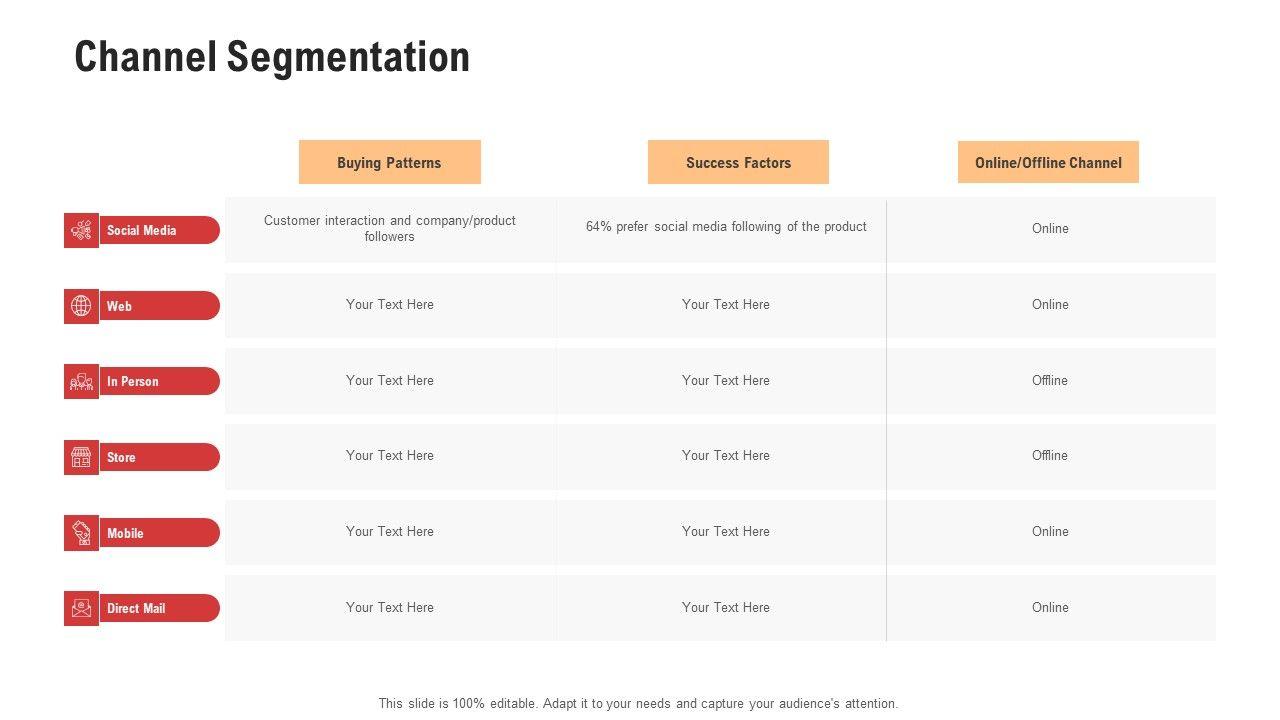Click the Store row label
The height and width of the screenshot is (720, 1280).
tap(121, 457)
